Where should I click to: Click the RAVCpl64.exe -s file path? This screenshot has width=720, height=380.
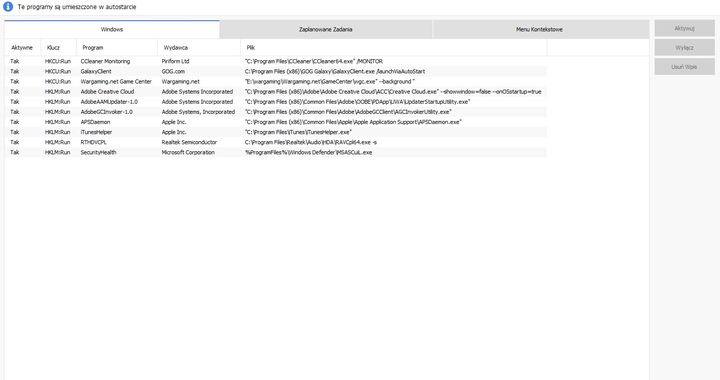311,142
